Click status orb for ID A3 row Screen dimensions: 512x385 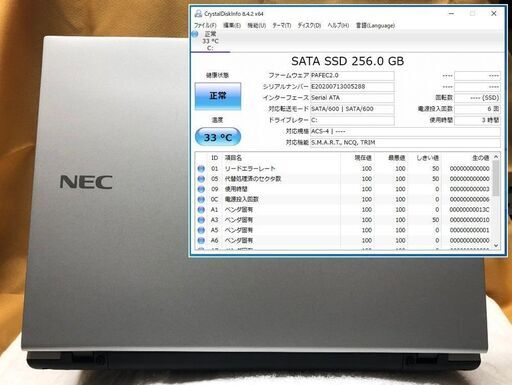click(x=201, y=220)
